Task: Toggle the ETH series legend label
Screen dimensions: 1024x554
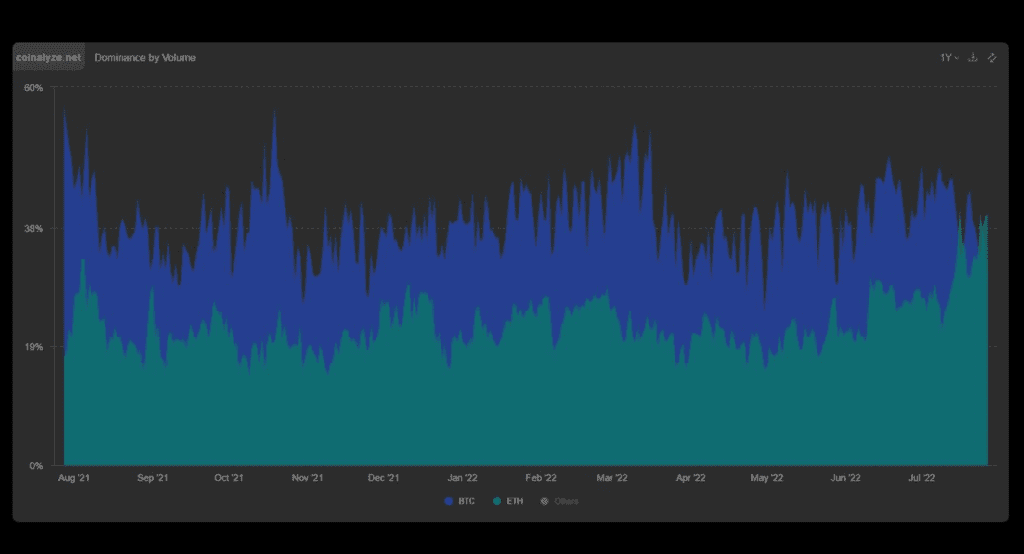Action: coord(514,501)
